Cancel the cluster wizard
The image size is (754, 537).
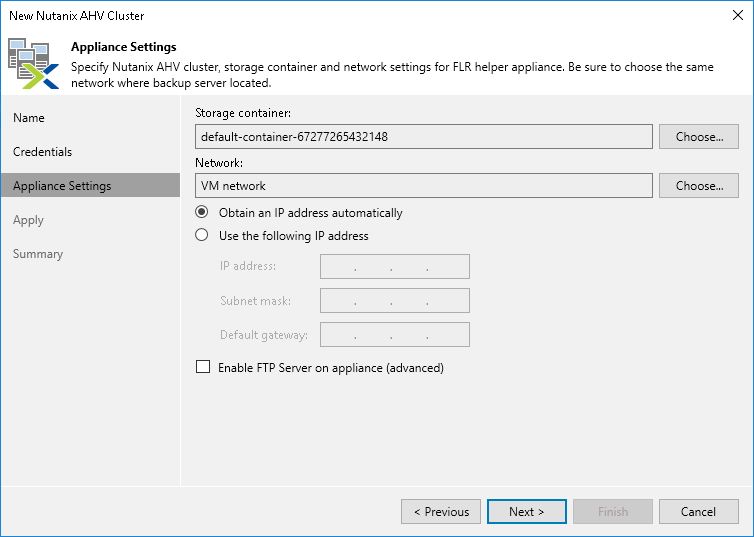pos(698,512)
